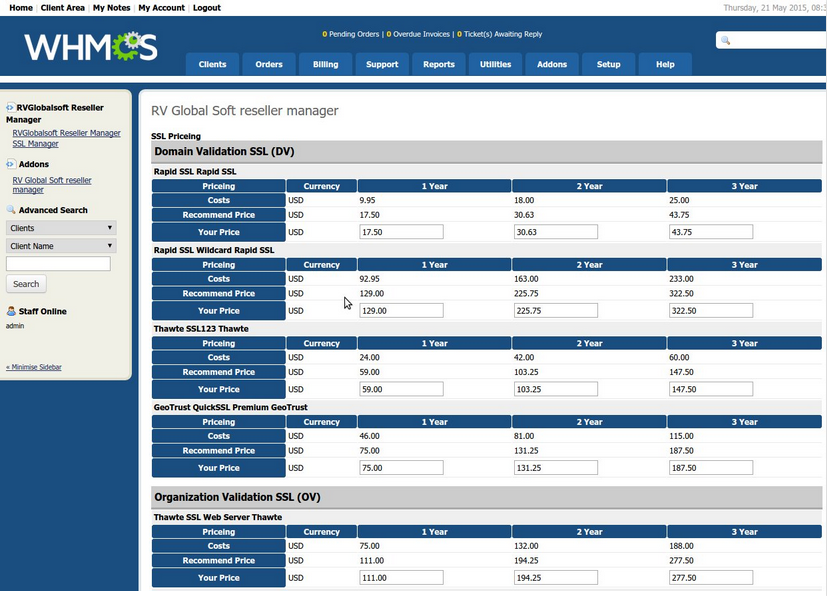The width and height of the screenshot is (827, 596).
Task: Open the Help menu tab
Action: 665,64
